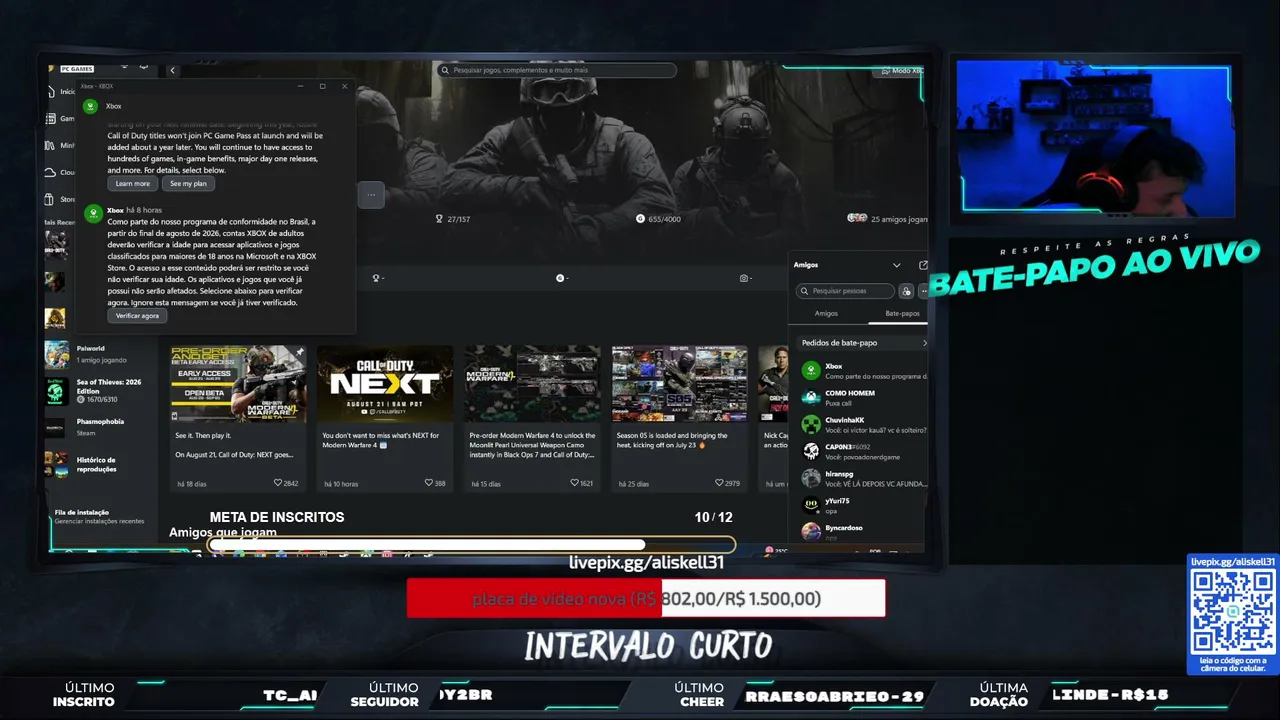Collapse the Amigos panel chevron
Image resolution: width=1280 pixels, height=720 pixels.
(896, 265)
